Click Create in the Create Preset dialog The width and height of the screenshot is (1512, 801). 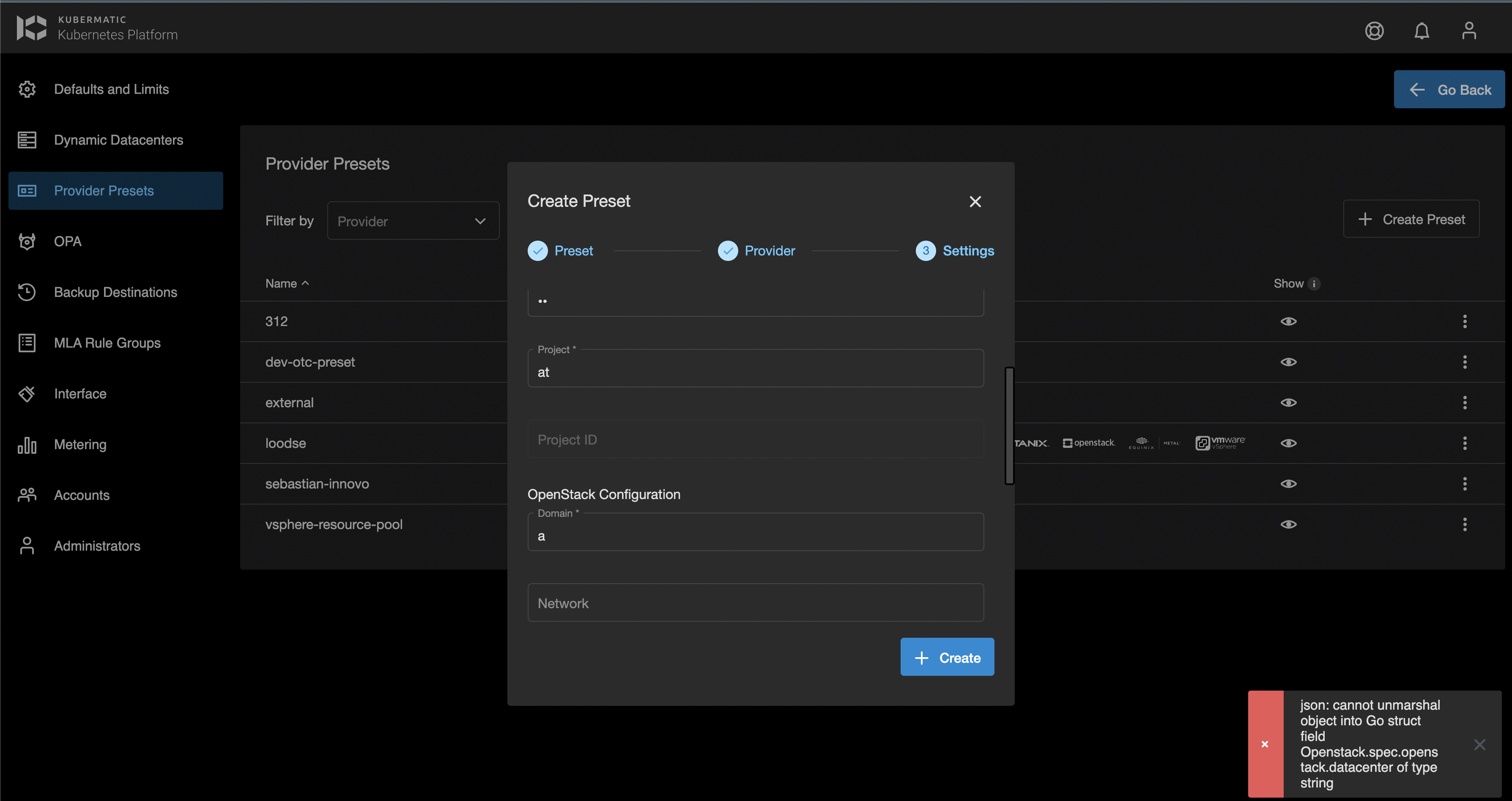pos(947,656)
